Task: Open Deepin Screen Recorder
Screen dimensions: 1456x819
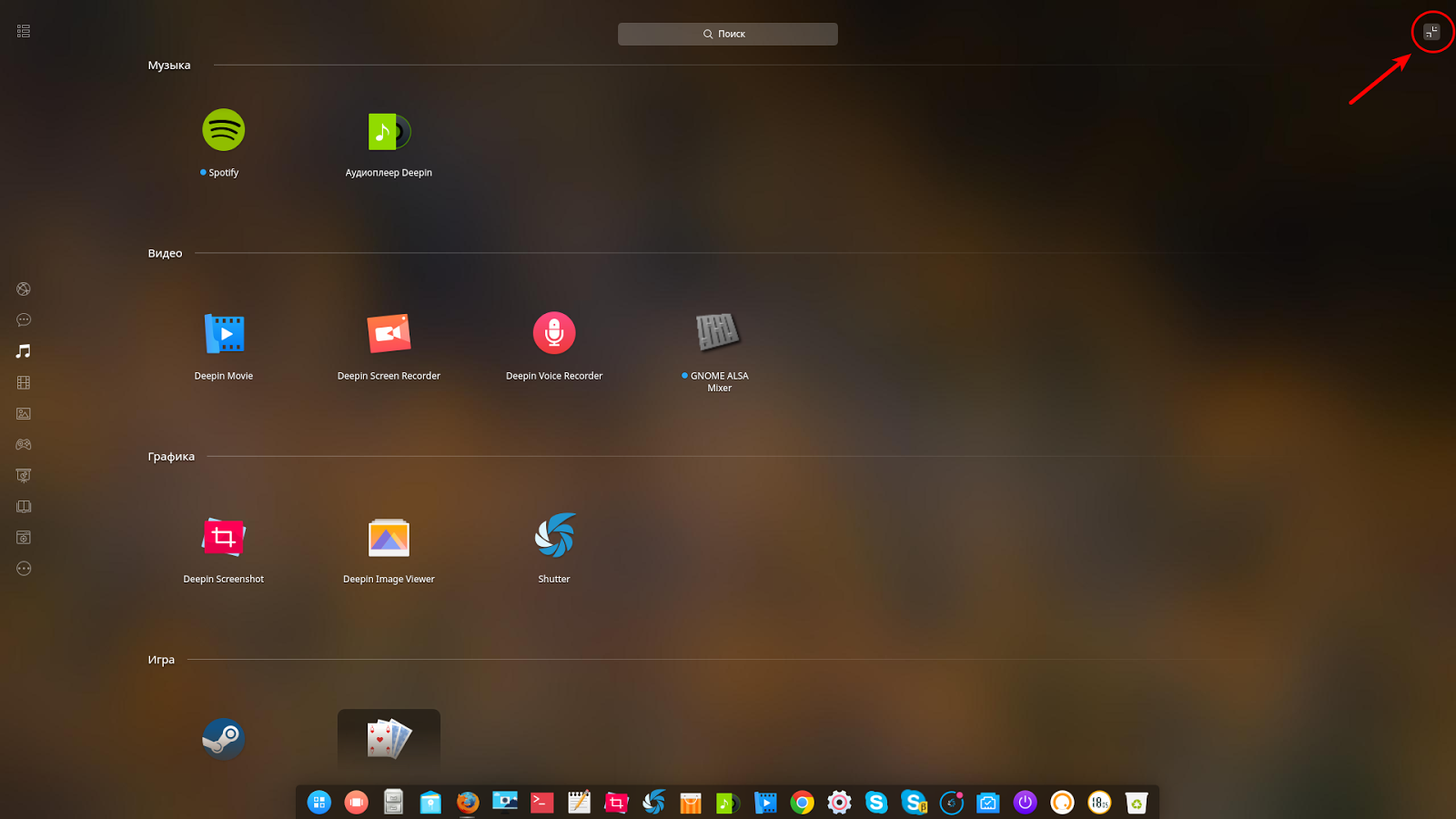Action: (389, 333)
